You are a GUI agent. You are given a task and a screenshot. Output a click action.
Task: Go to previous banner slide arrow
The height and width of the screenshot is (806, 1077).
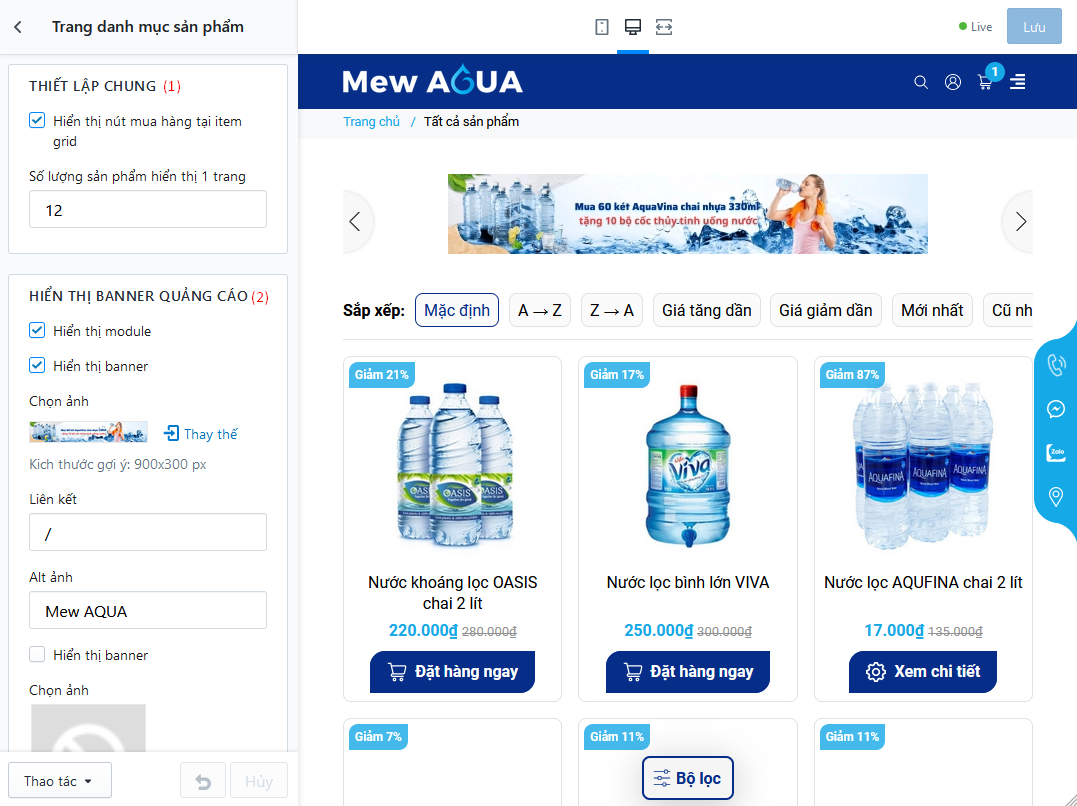tap(357, 221)
